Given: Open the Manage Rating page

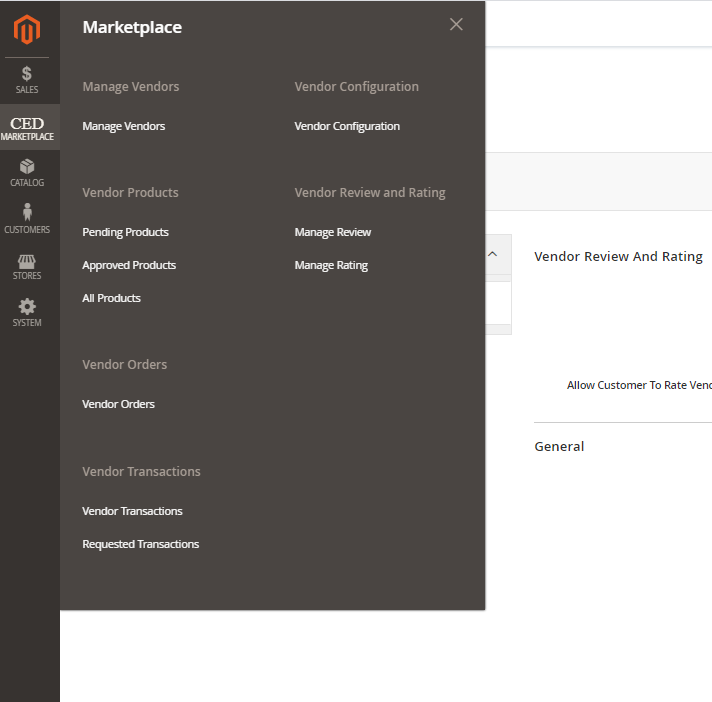Looking at the screenshot, I should (331, 266).
